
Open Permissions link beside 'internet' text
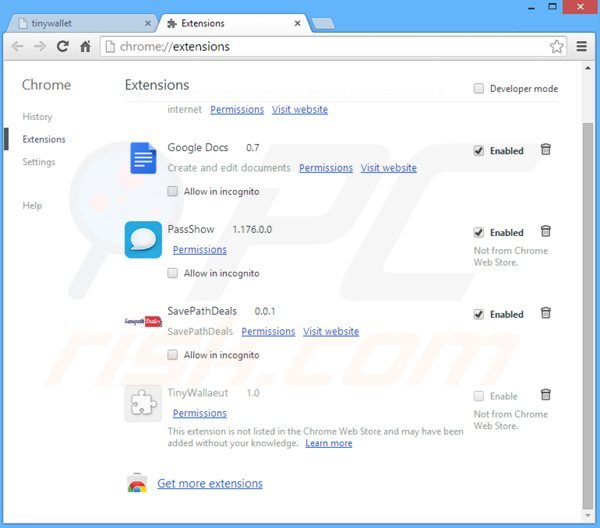(x=237, y=110)
